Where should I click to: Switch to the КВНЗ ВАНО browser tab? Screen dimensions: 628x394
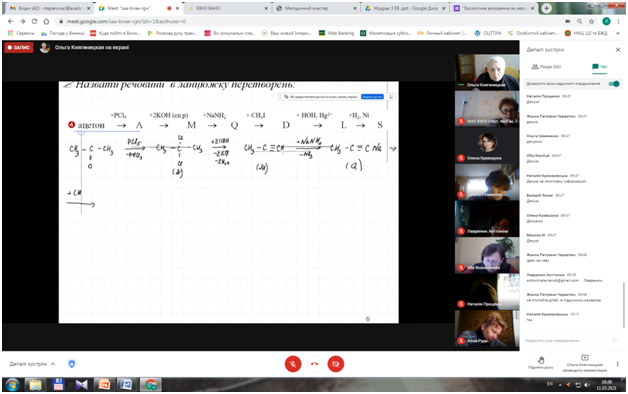(227, 8)
